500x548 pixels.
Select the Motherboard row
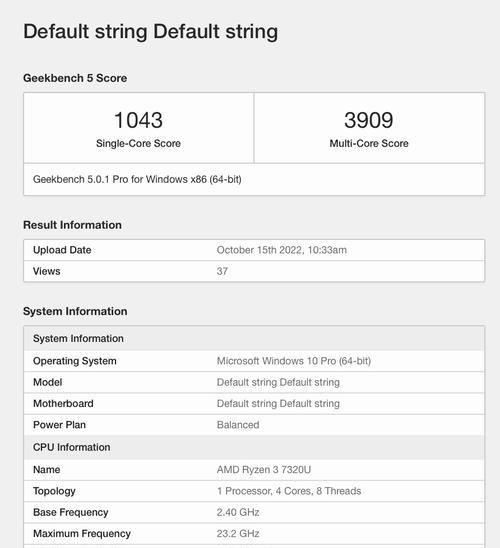point(254,404)
